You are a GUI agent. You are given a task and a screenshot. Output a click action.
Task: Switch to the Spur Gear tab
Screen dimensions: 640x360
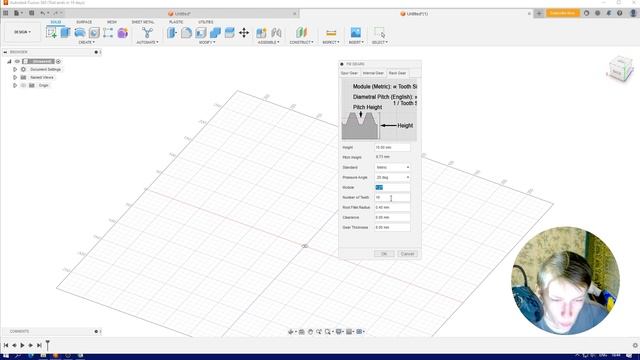coord(349,73)
